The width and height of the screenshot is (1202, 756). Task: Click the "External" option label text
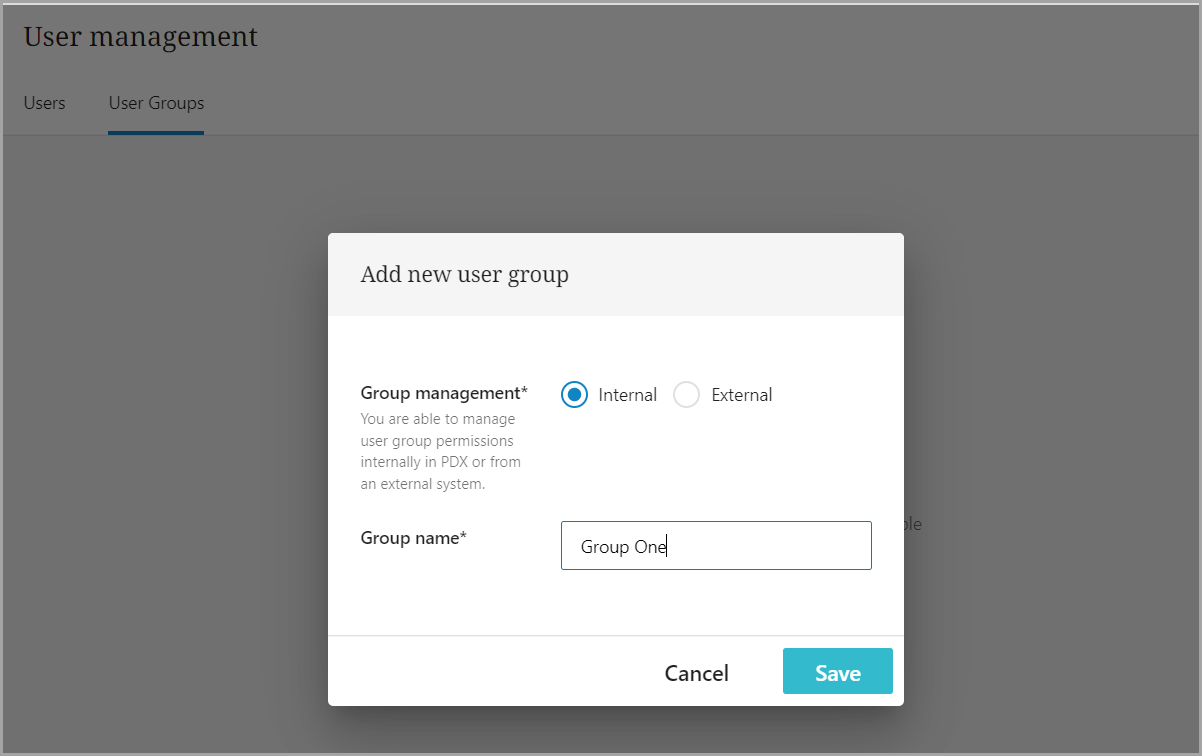pos(741,395)
